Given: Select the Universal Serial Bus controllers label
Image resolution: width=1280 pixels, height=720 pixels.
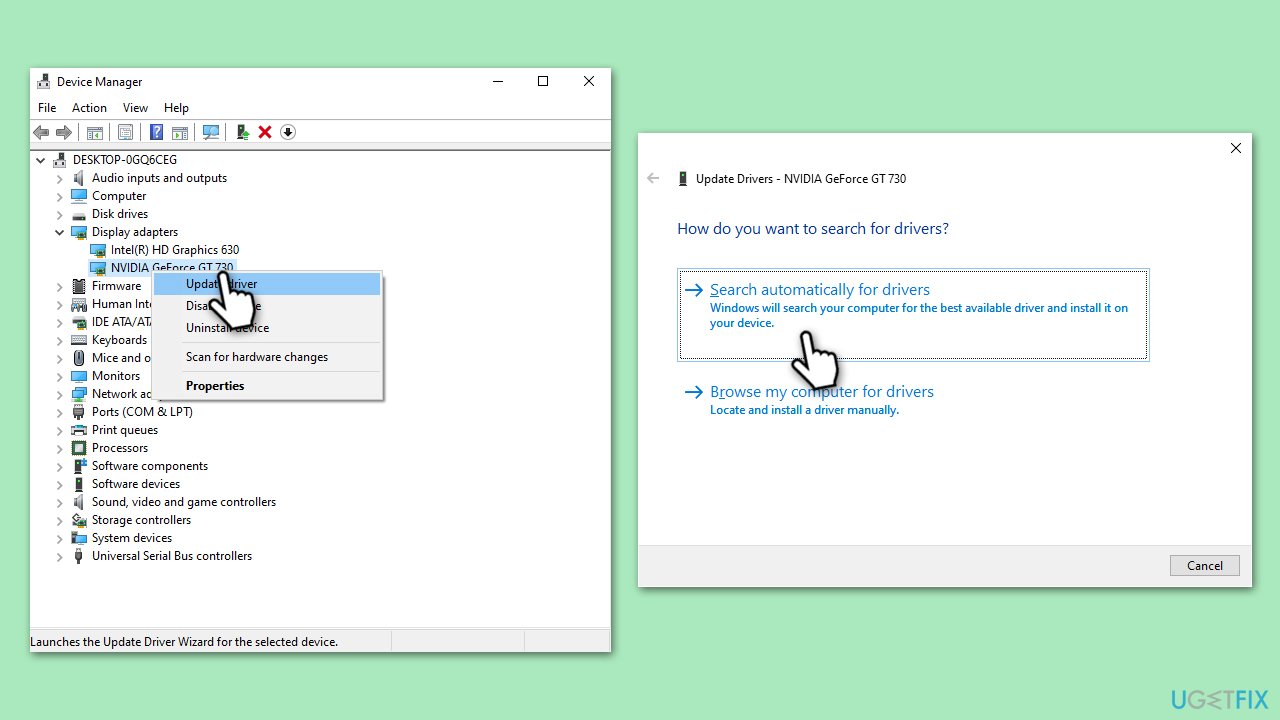Looking at the screenshot, I should [x=172, y=556].
